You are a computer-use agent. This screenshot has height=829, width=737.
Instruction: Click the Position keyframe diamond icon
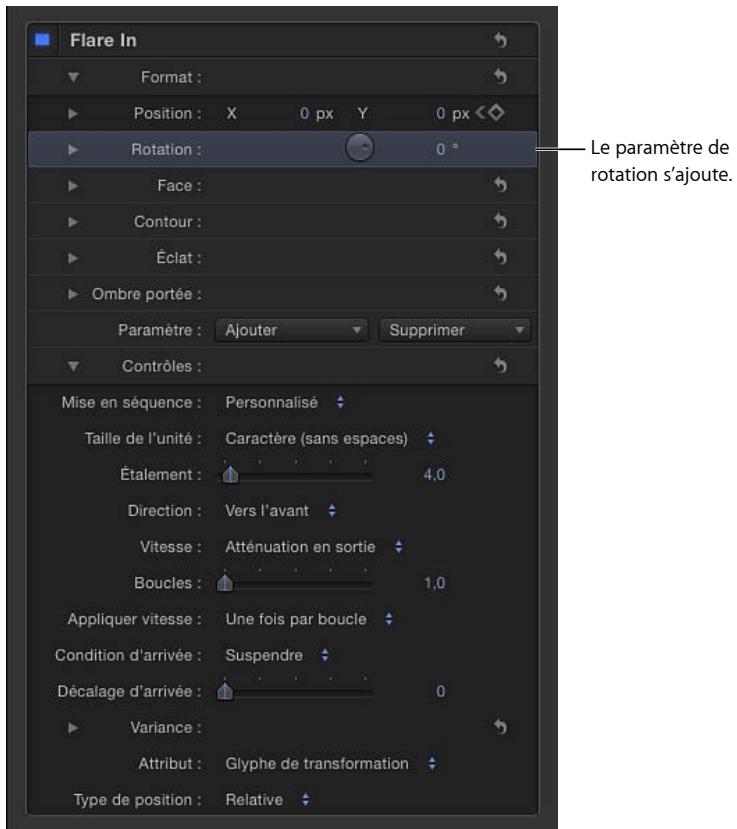(x=496, y=113)
